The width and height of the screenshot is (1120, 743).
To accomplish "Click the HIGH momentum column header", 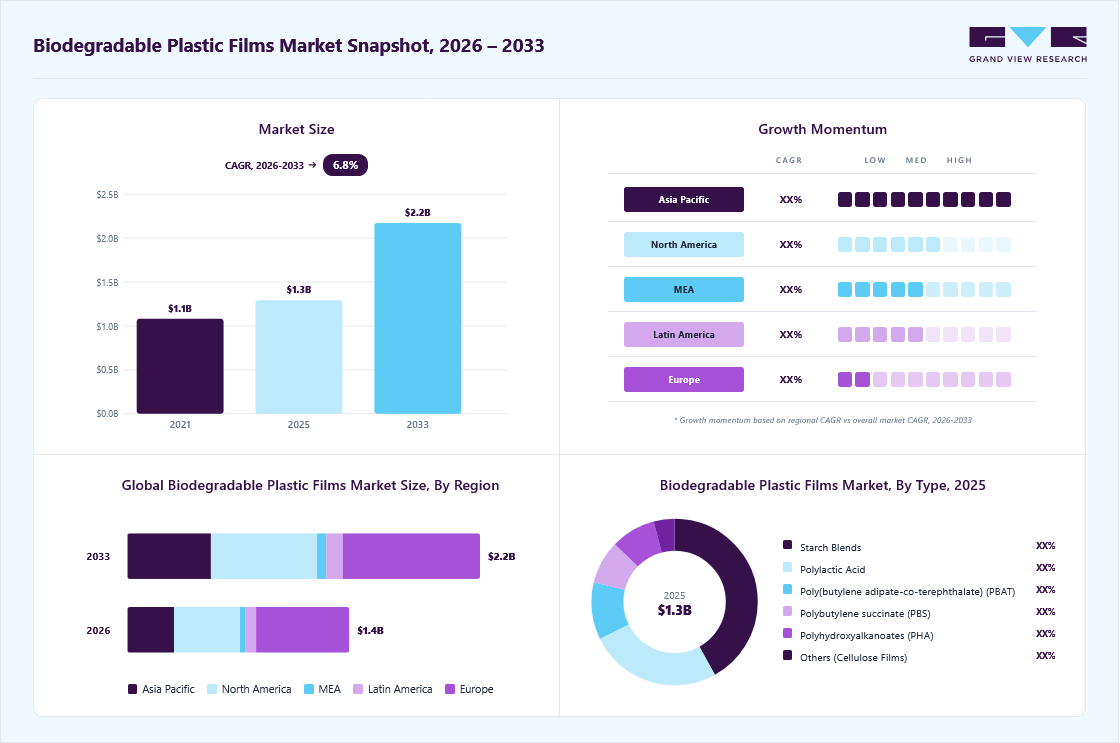I will 959,160.
